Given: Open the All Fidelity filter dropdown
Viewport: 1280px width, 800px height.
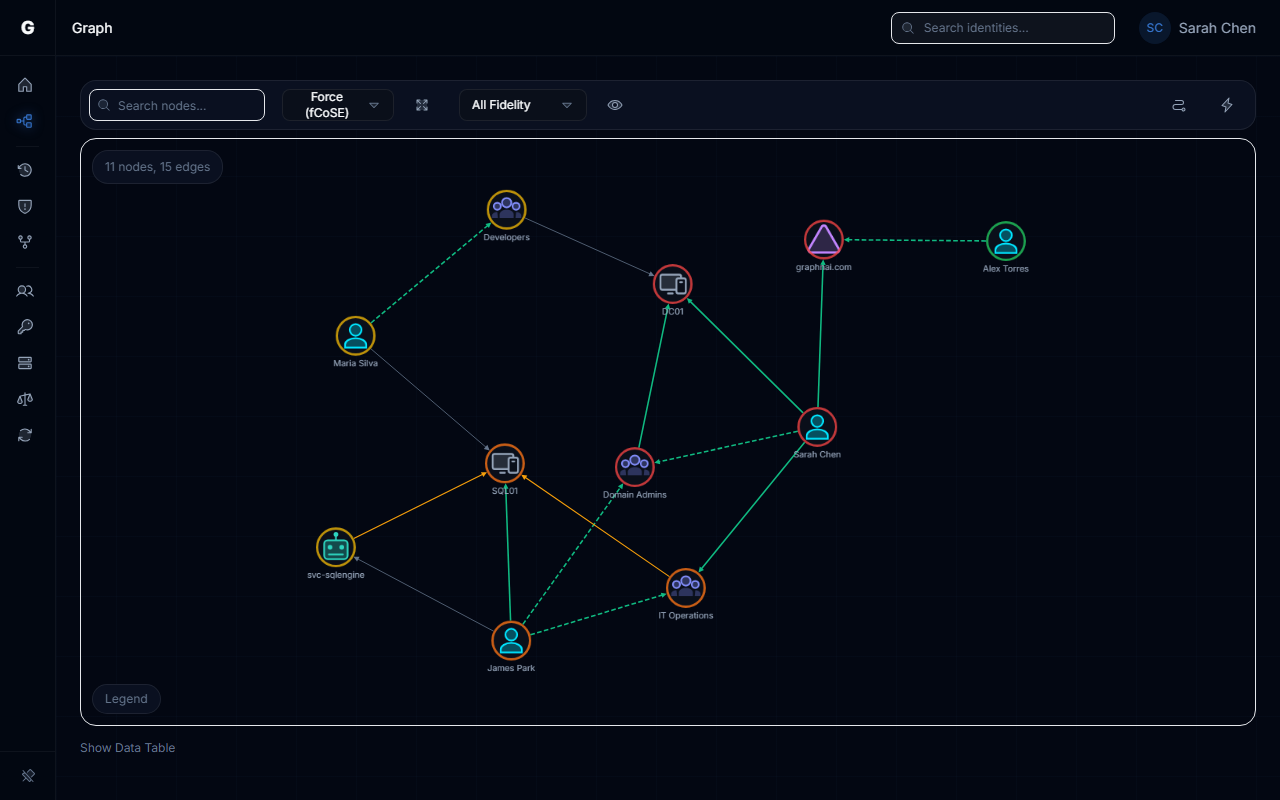Looking at the screenshot, I should point(522,104).
